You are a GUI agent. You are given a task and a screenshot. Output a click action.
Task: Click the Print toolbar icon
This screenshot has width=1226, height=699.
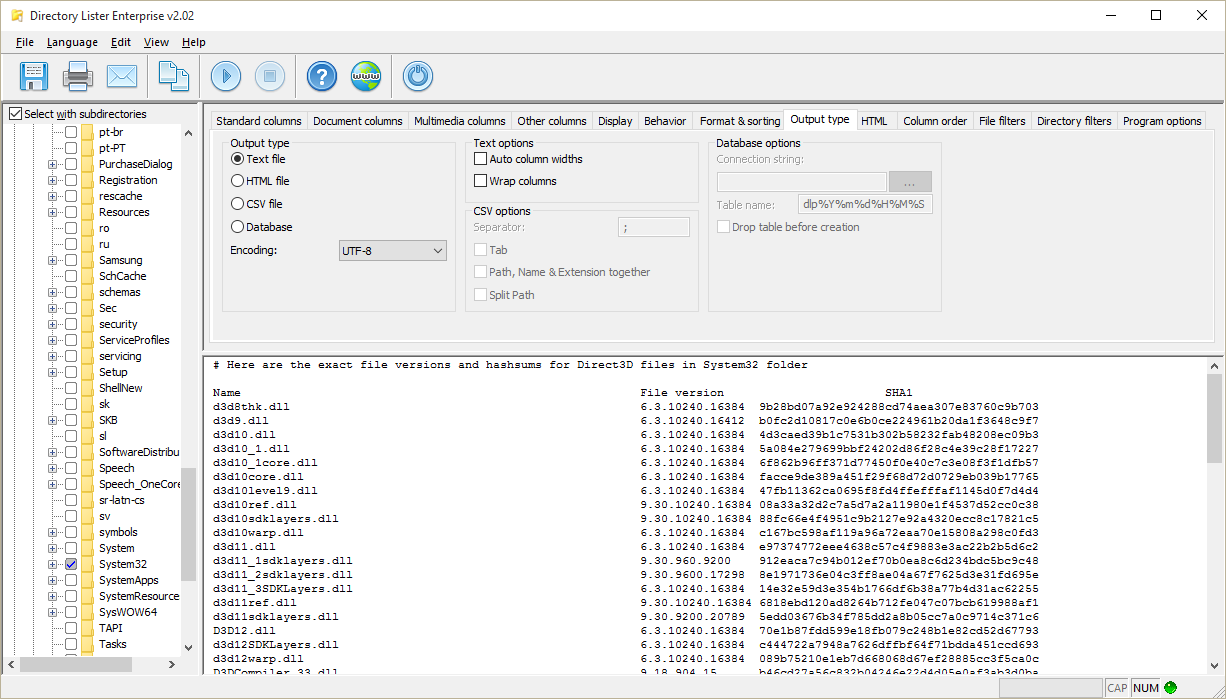(x=78, y=76)
